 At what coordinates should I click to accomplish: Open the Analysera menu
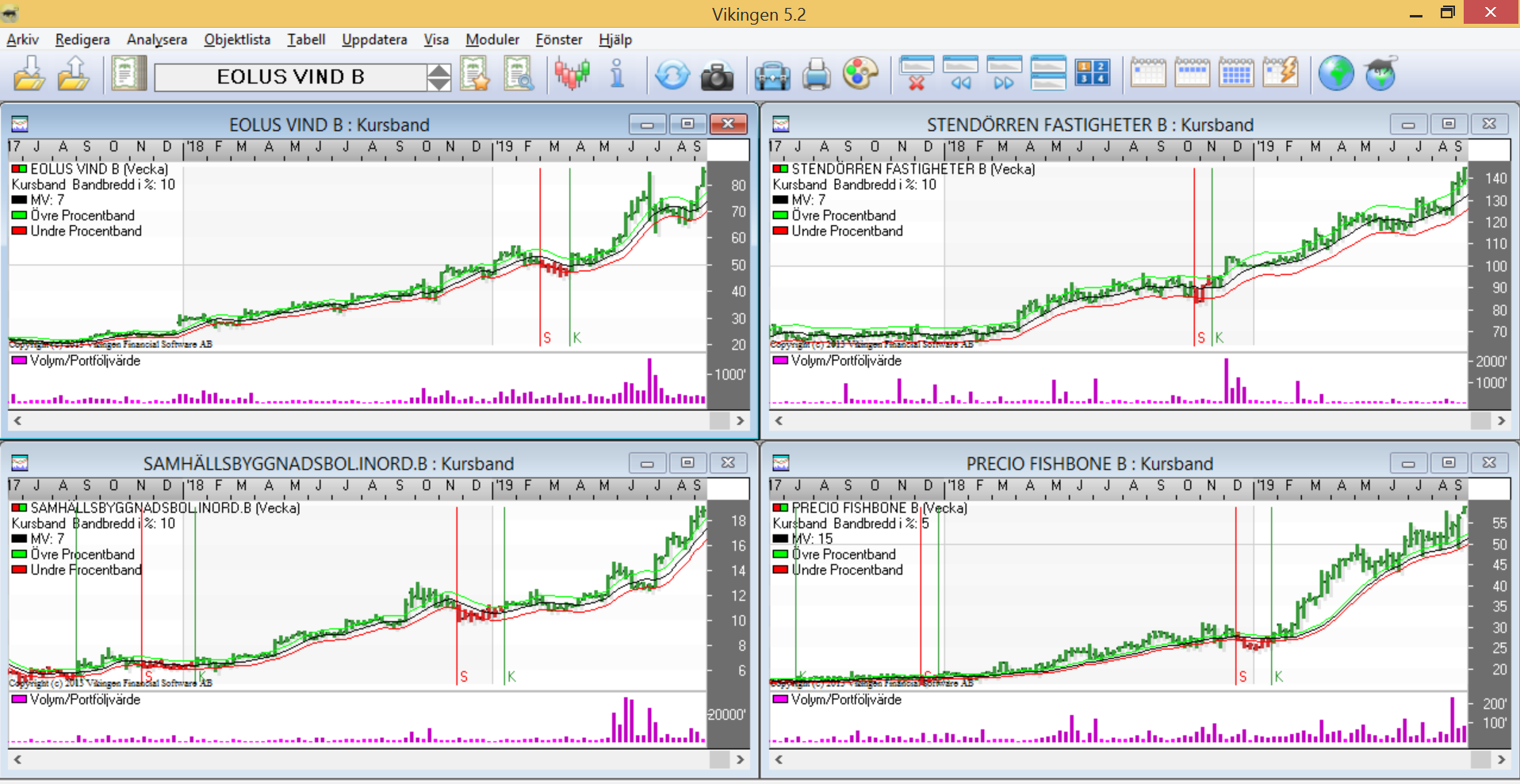(x=157, y=40)
